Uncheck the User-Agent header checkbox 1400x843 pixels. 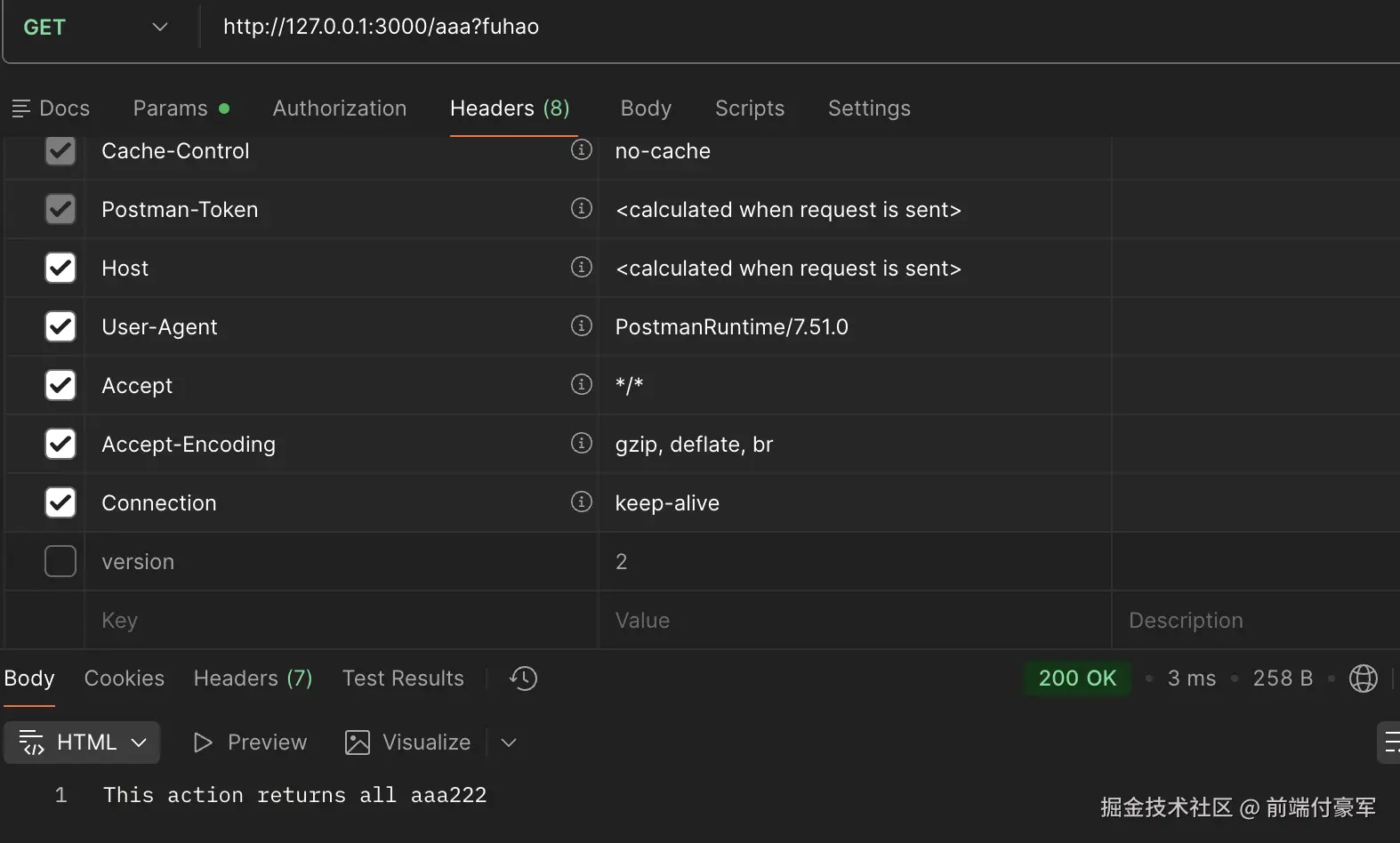(x=60, y=326)
